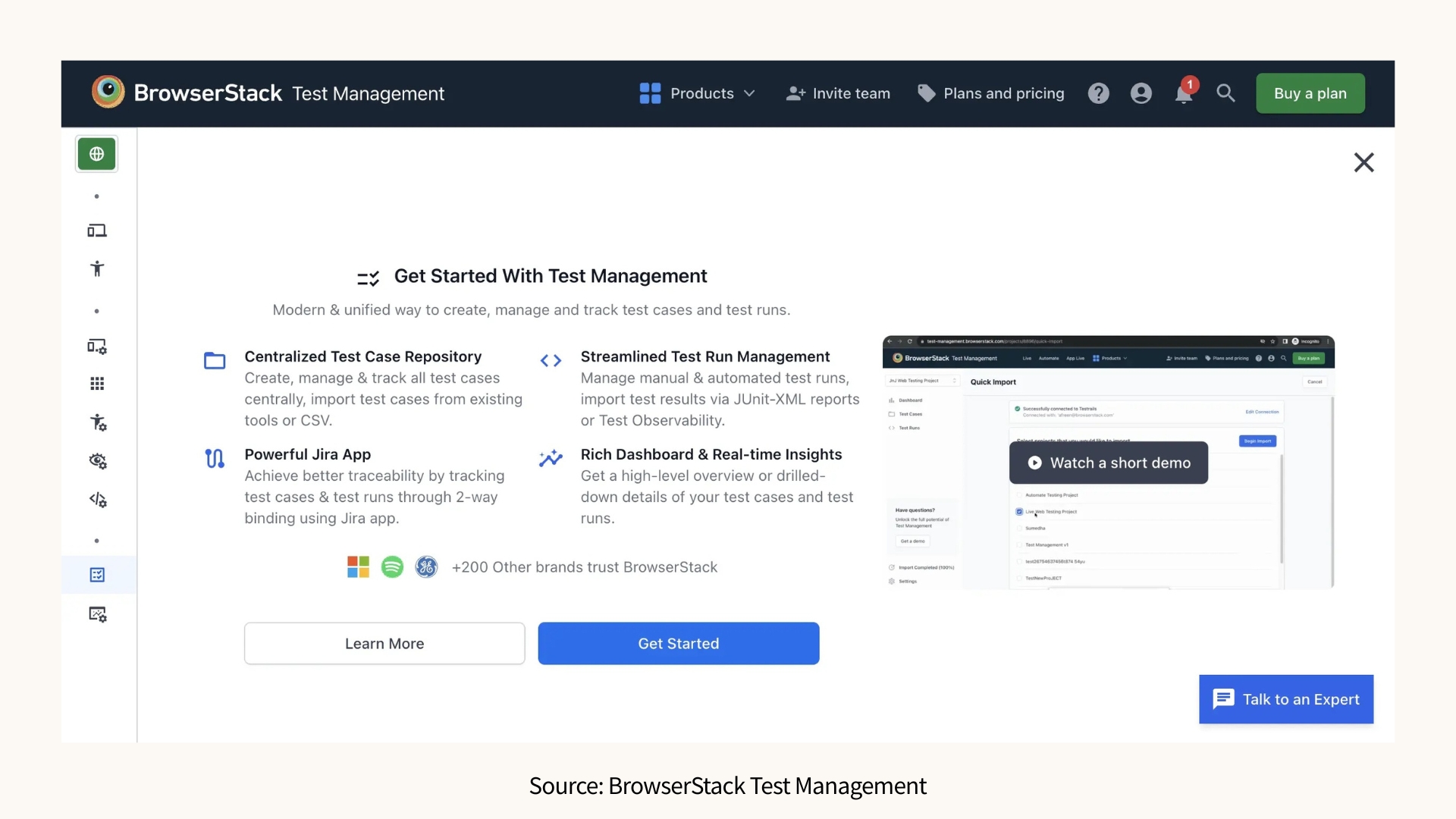Open the Test Observability eye-gear icon

[x=98, y=461]
